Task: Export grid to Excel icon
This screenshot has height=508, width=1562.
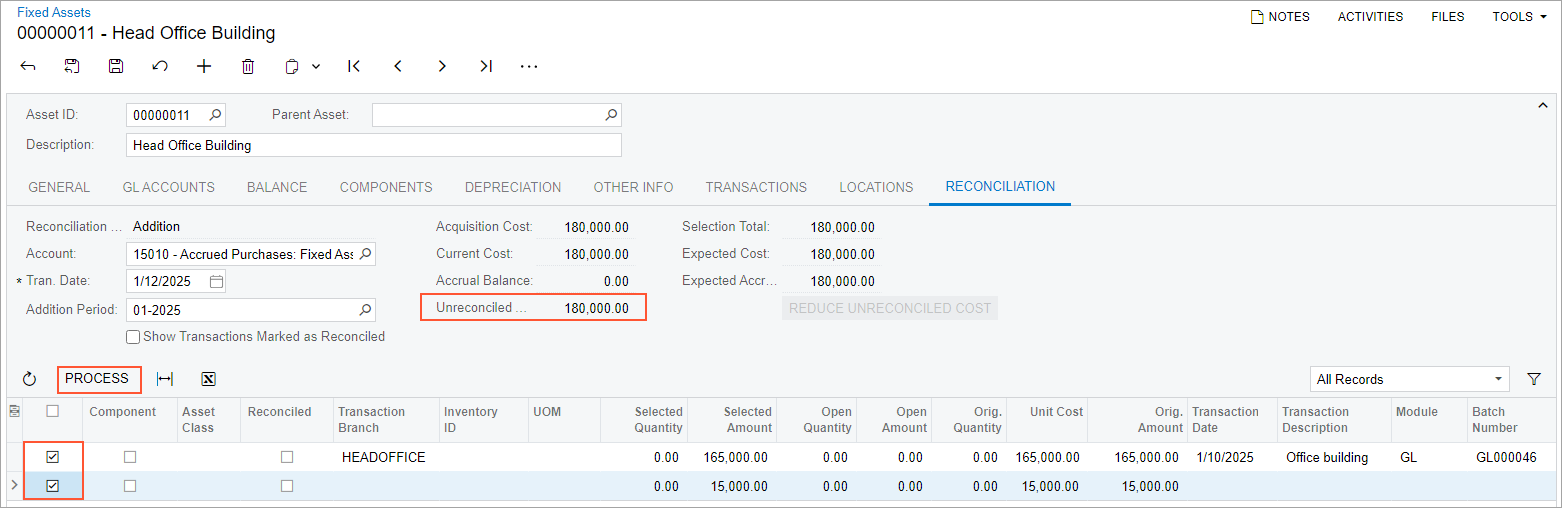Action: pyautogui.click(x=208, y=379)
